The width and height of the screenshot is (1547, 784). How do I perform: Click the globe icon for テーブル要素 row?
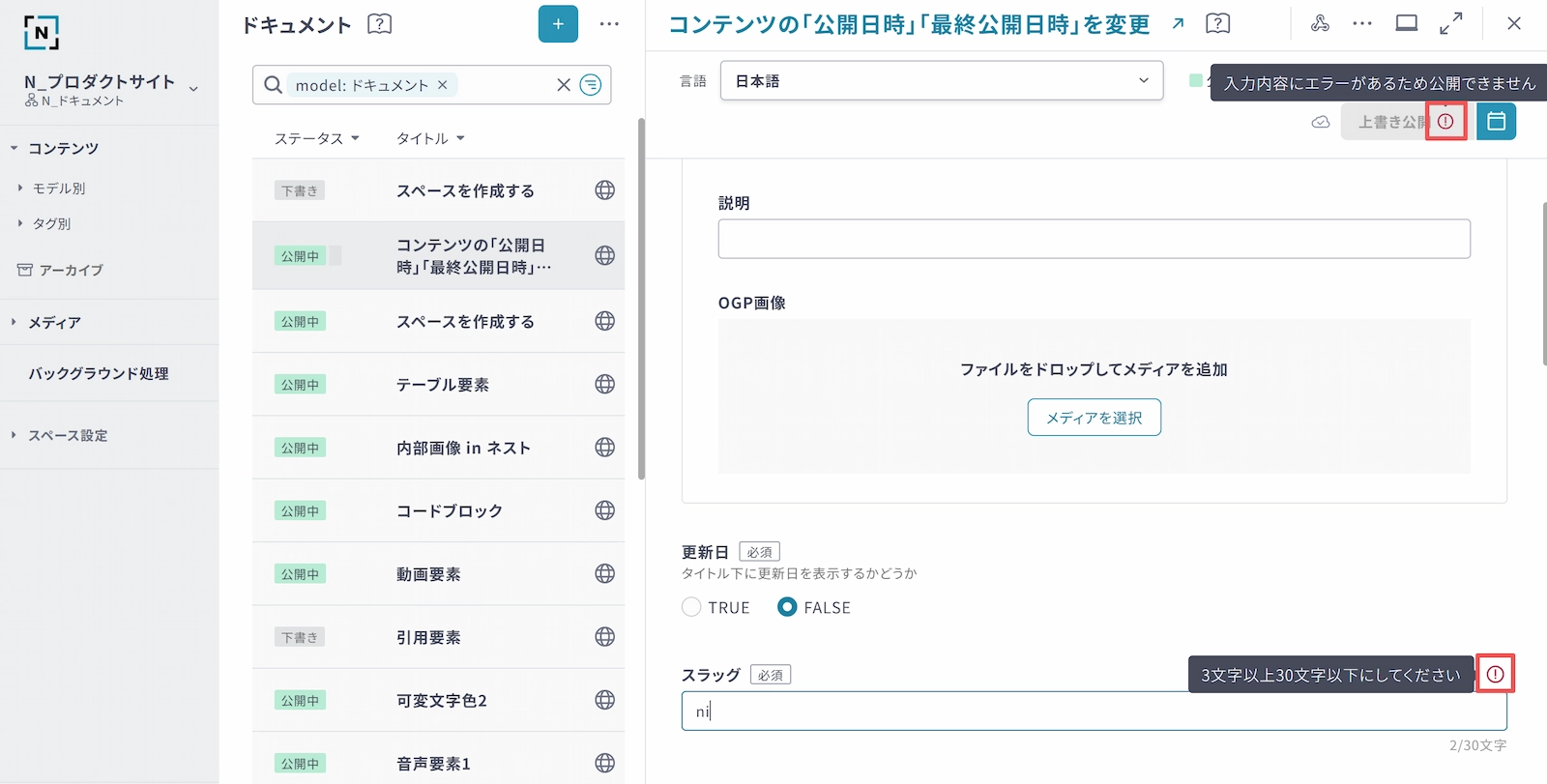(604, 385)
